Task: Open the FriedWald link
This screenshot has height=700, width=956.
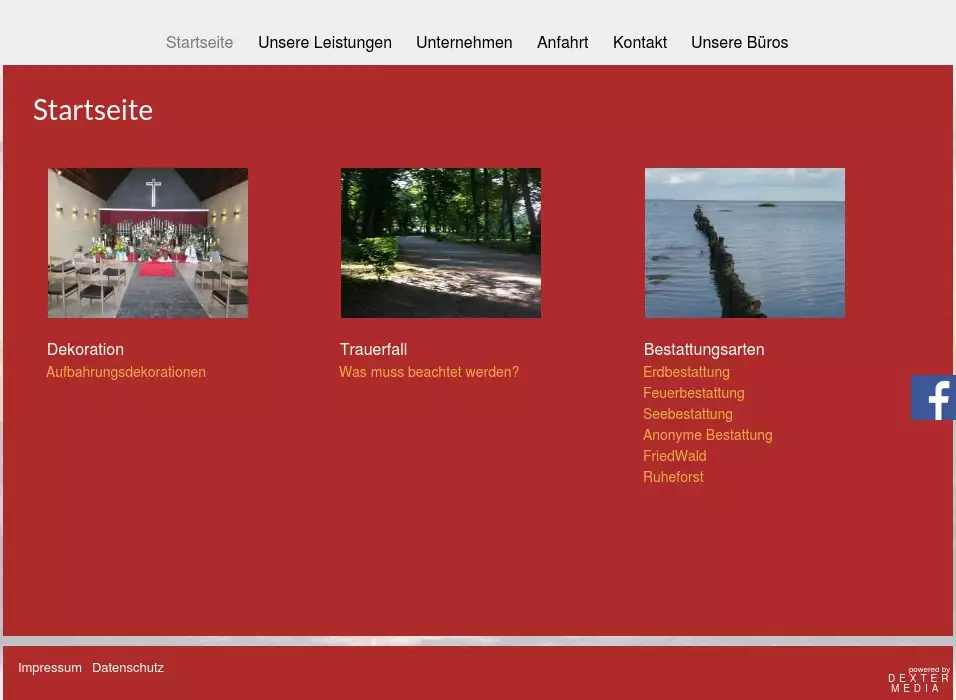Action: 674,456
